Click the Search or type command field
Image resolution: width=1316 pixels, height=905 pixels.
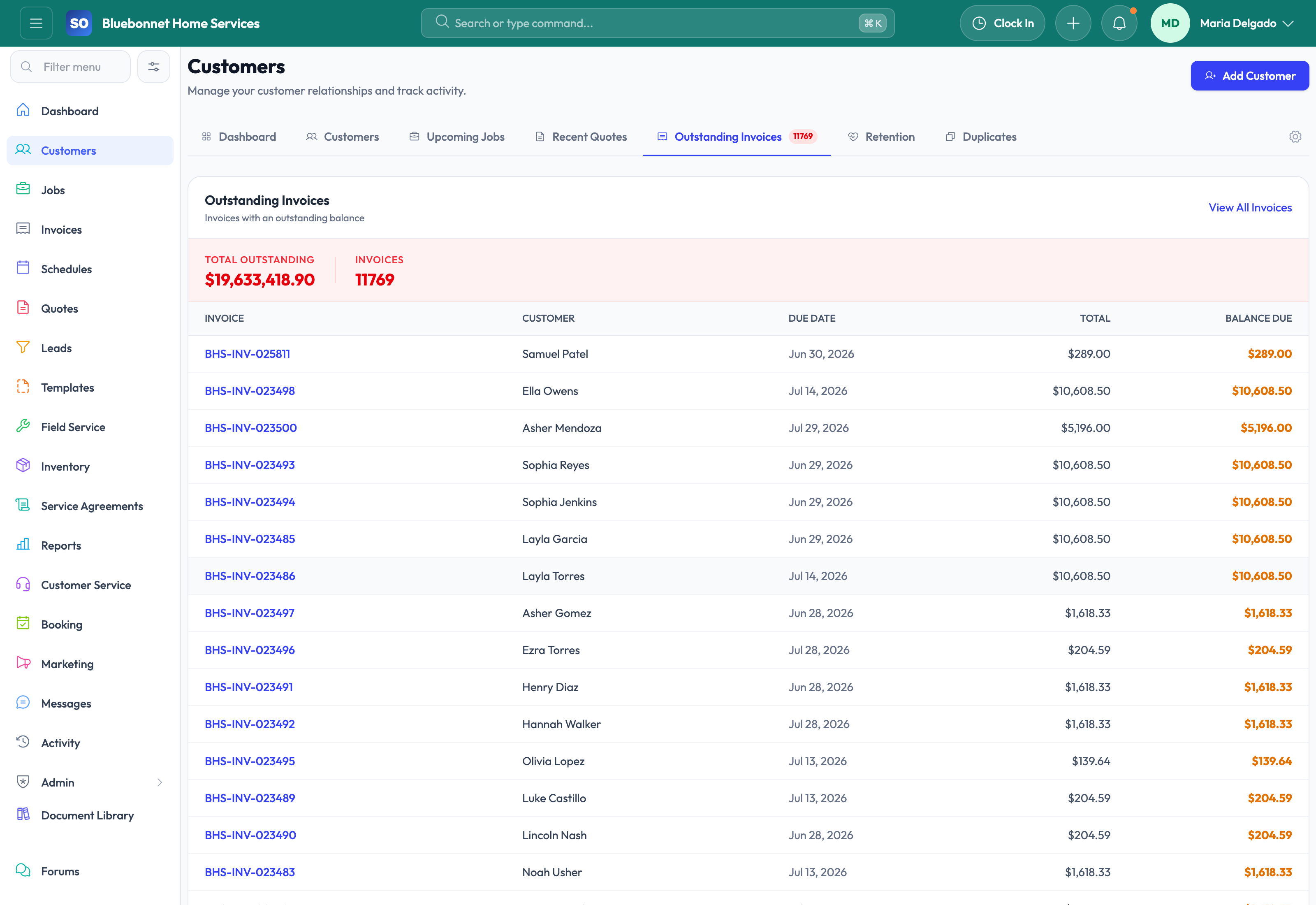[x=658, y=23]
